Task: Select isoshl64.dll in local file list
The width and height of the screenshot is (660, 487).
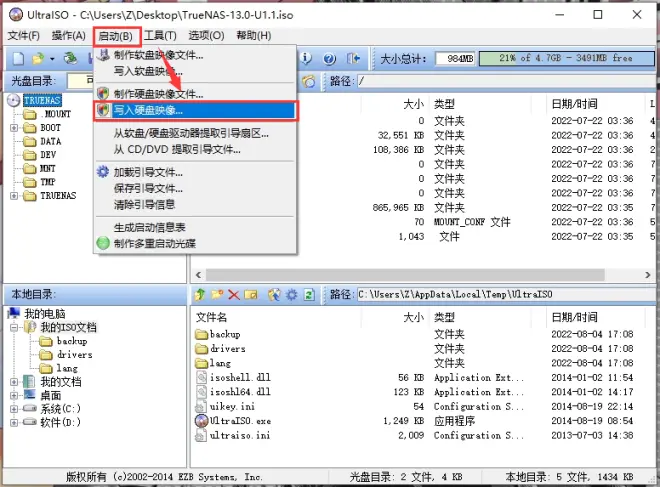Action: pyautogui.click(x=240, y=392)
